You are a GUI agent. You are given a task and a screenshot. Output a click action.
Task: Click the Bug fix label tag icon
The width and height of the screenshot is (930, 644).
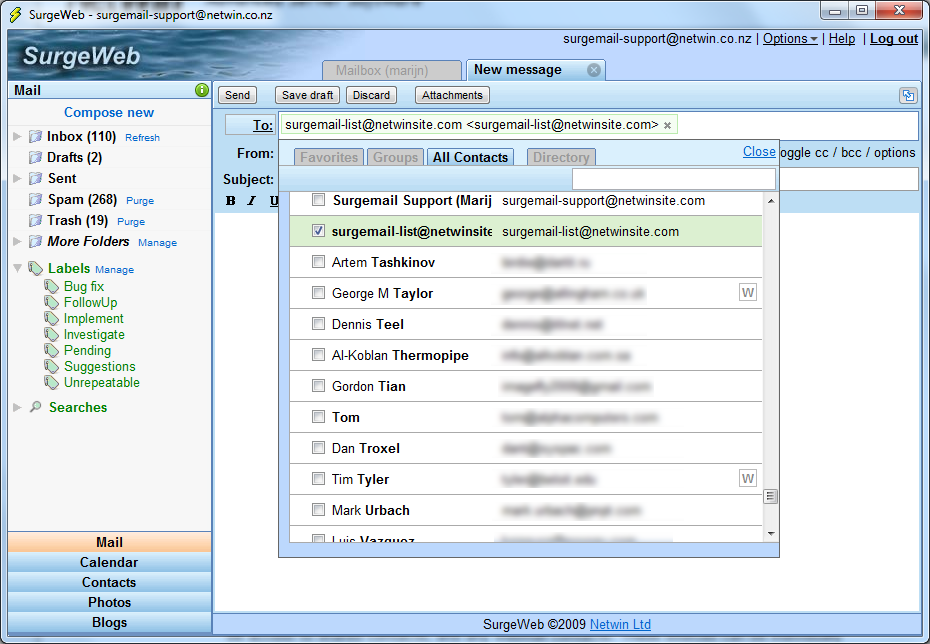pos(52,287)
